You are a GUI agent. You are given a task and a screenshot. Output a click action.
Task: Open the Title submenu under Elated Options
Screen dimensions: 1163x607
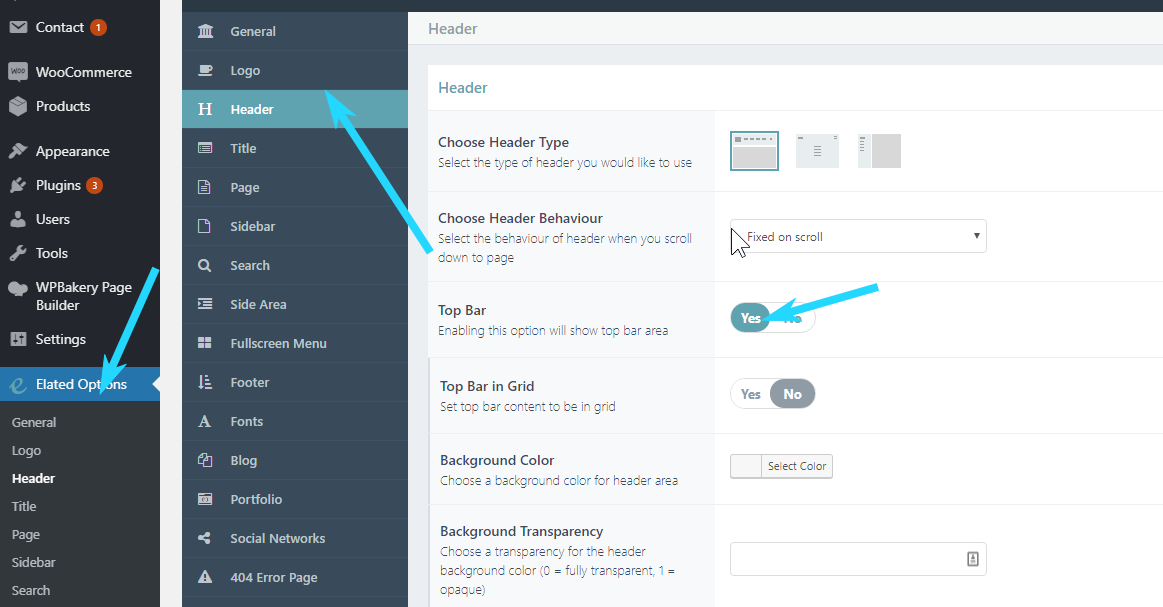(x=24, y=506)
